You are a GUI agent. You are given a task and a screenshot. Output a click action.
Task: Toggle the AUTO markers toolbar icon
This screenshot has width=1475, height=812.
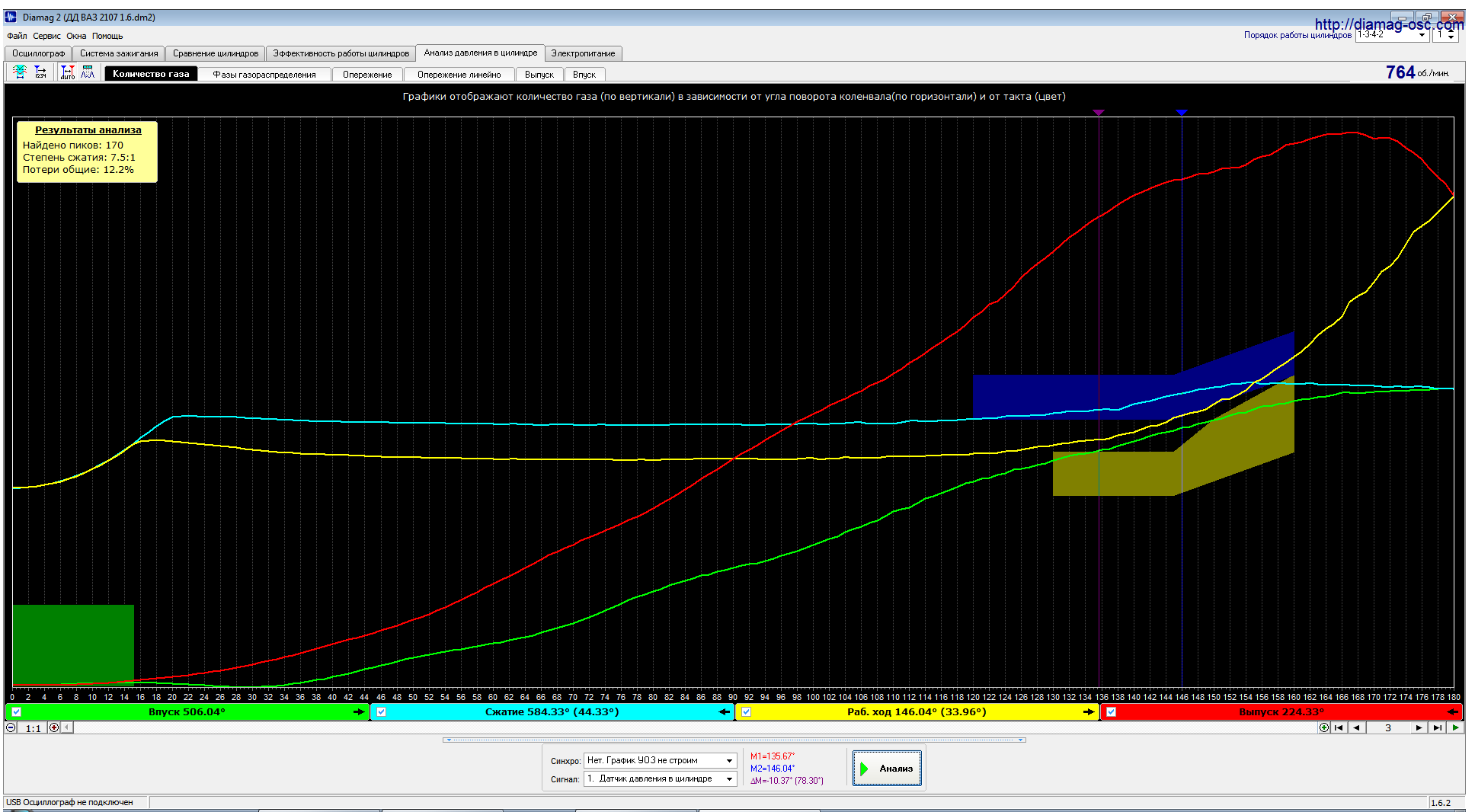point(68,72)
